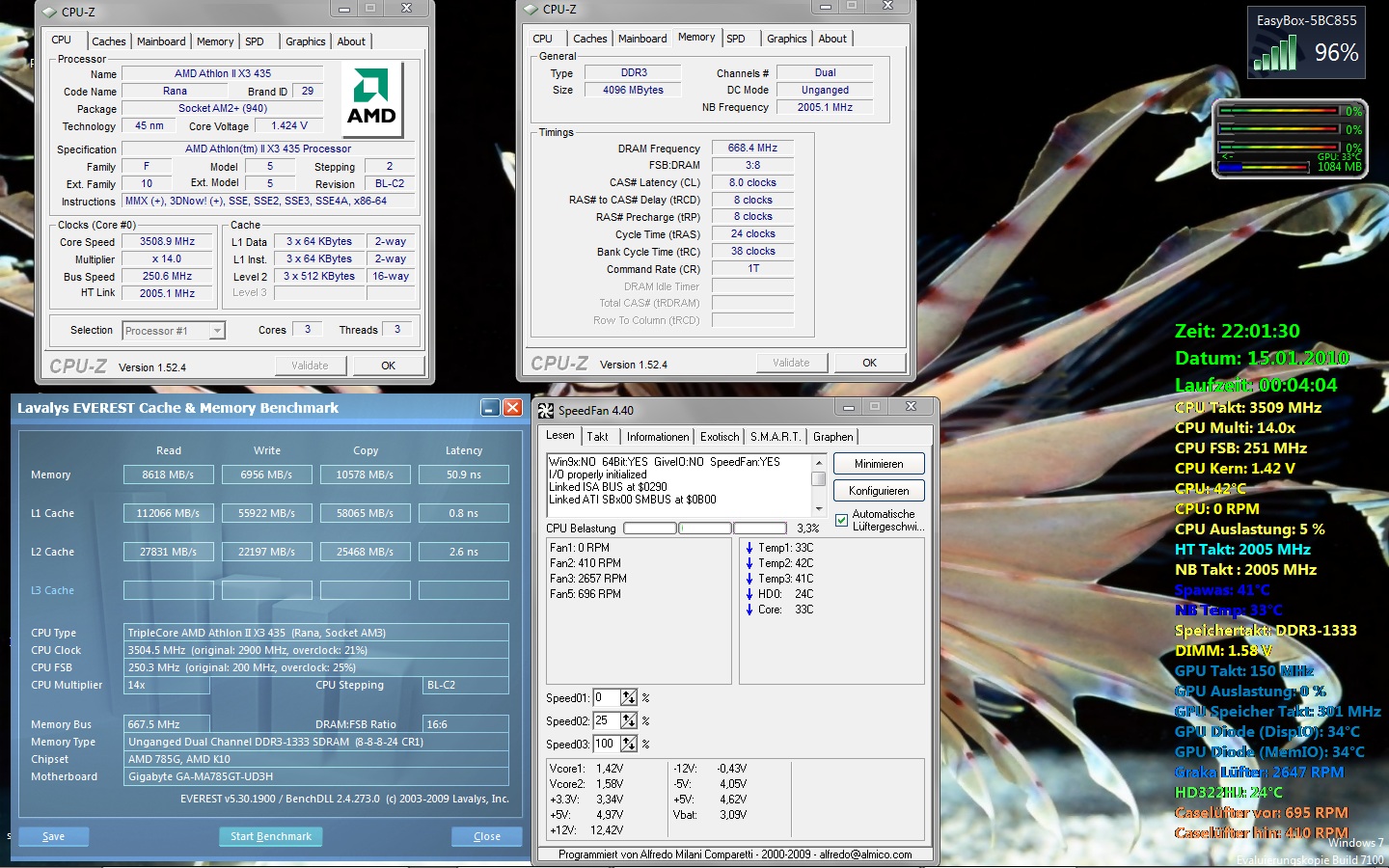Click CAS# Latency value 8.0 clocks
The height and width of the screenshot is (868, 1389).
[752, 182]
